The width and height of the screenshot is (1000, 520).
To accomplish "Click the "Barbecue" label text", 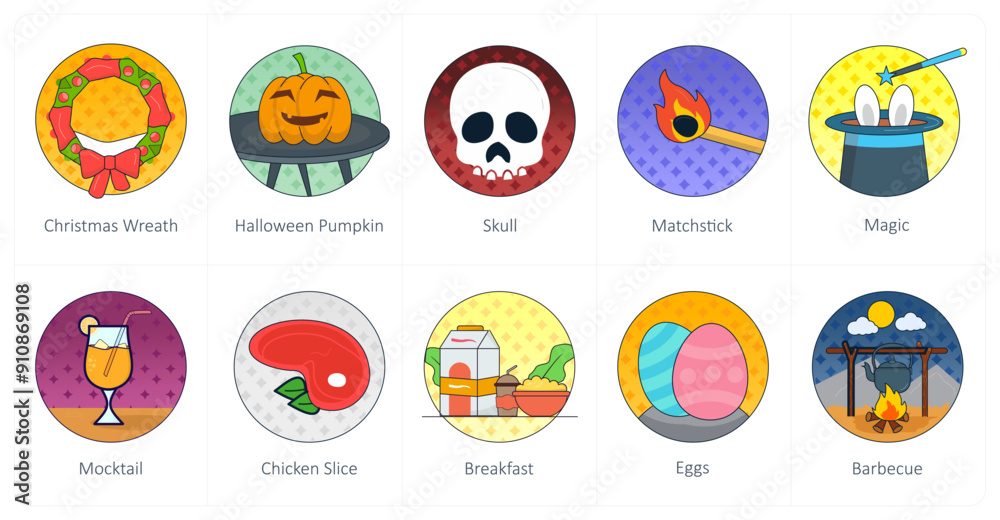I will [887, 468].
